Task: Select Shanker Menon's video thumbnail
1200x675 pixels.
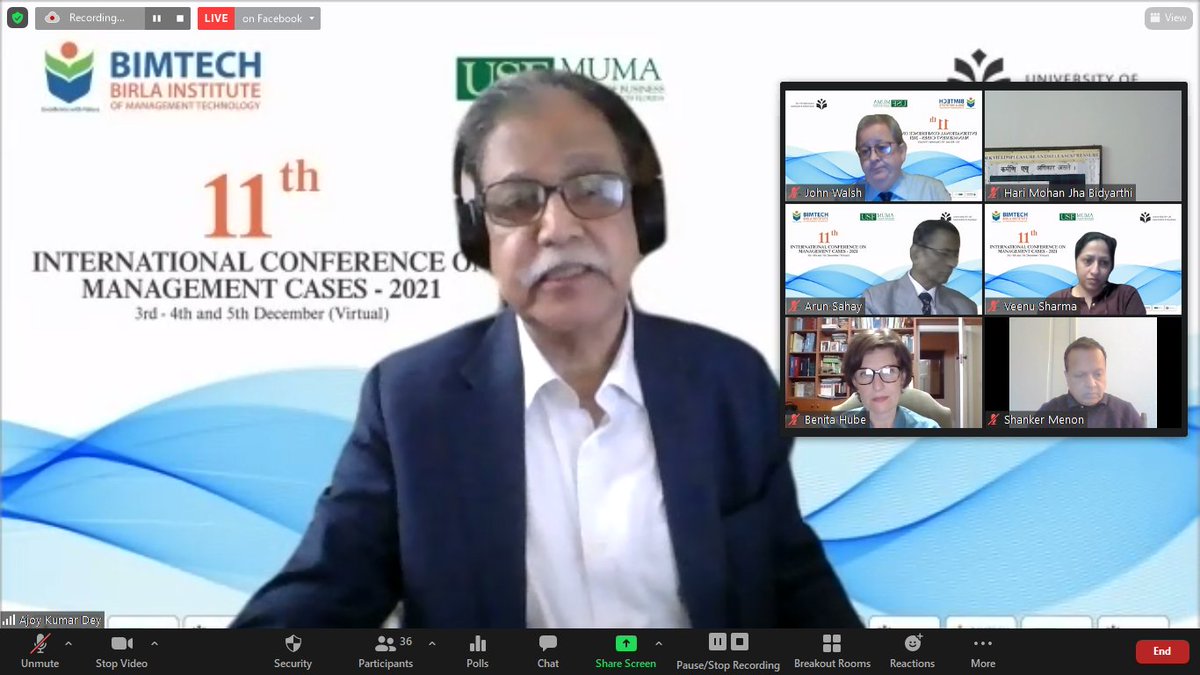Action: [1083, 373]
